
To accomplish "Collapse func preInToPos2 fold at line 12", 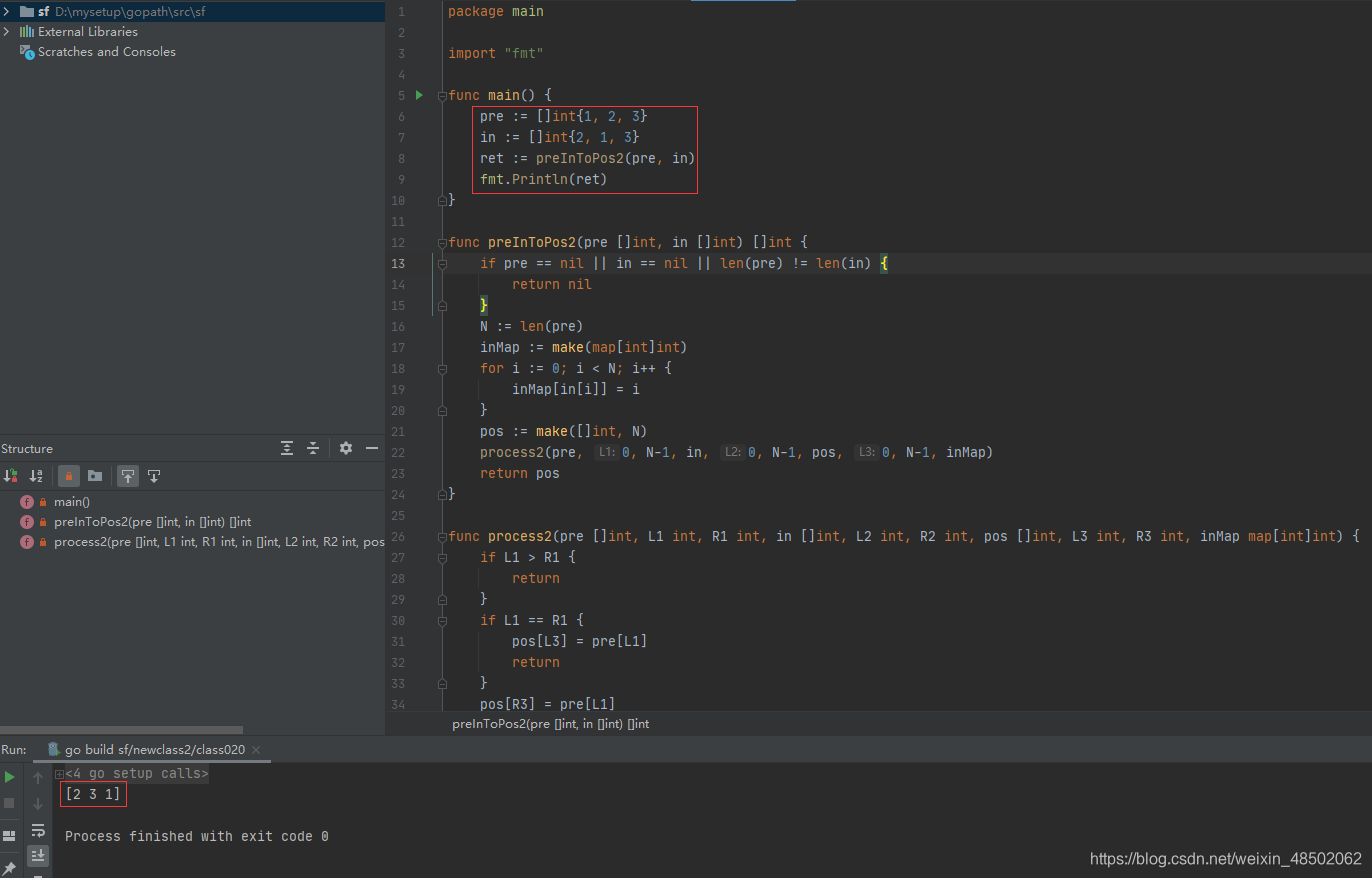I will 442,243.
